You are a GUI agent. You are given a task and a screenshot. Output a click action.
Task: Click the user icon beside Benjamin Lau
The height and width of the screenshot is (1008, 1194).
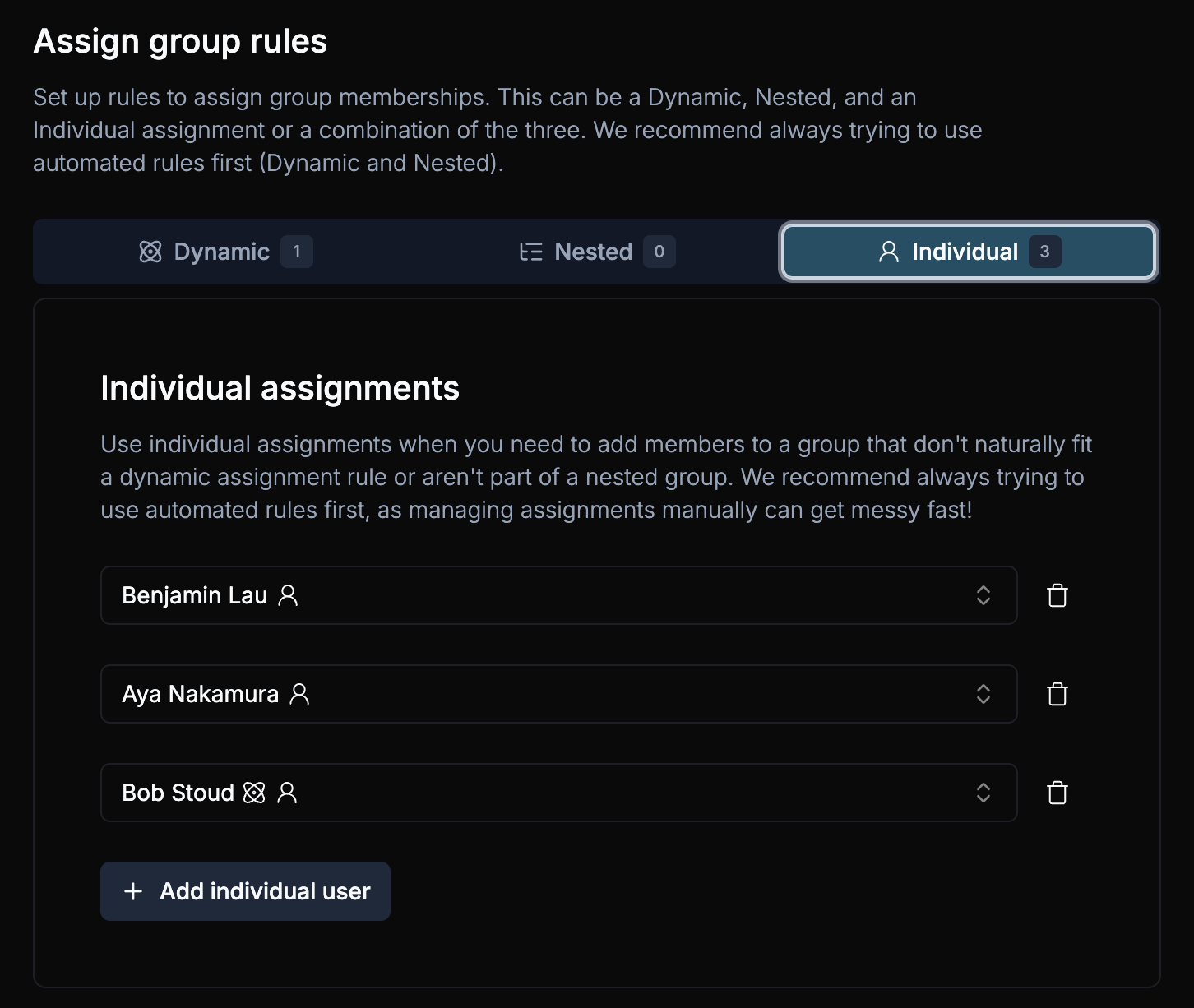(x=288, y=595)
